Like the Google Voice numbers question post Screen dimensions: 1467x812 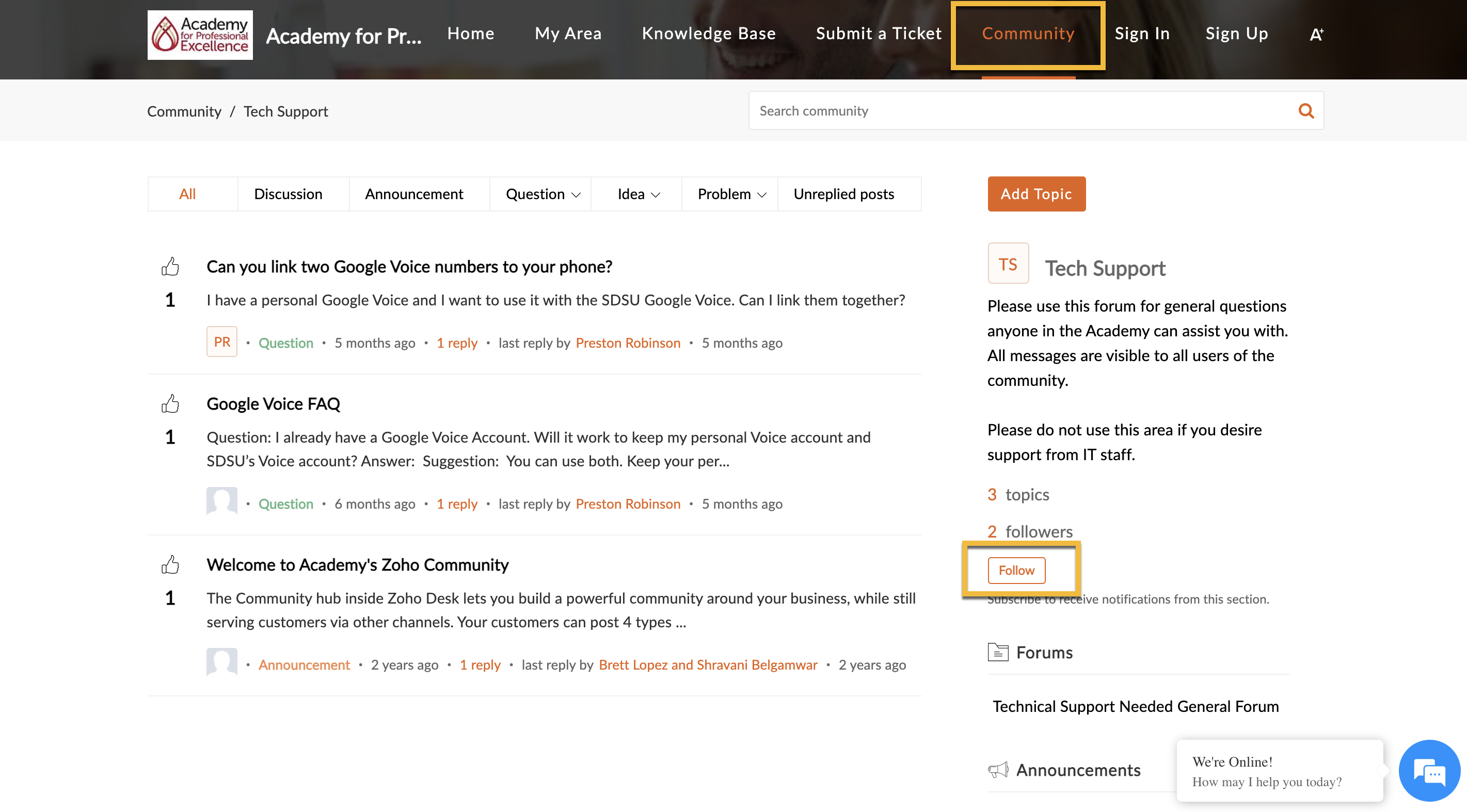pos(170,266)
